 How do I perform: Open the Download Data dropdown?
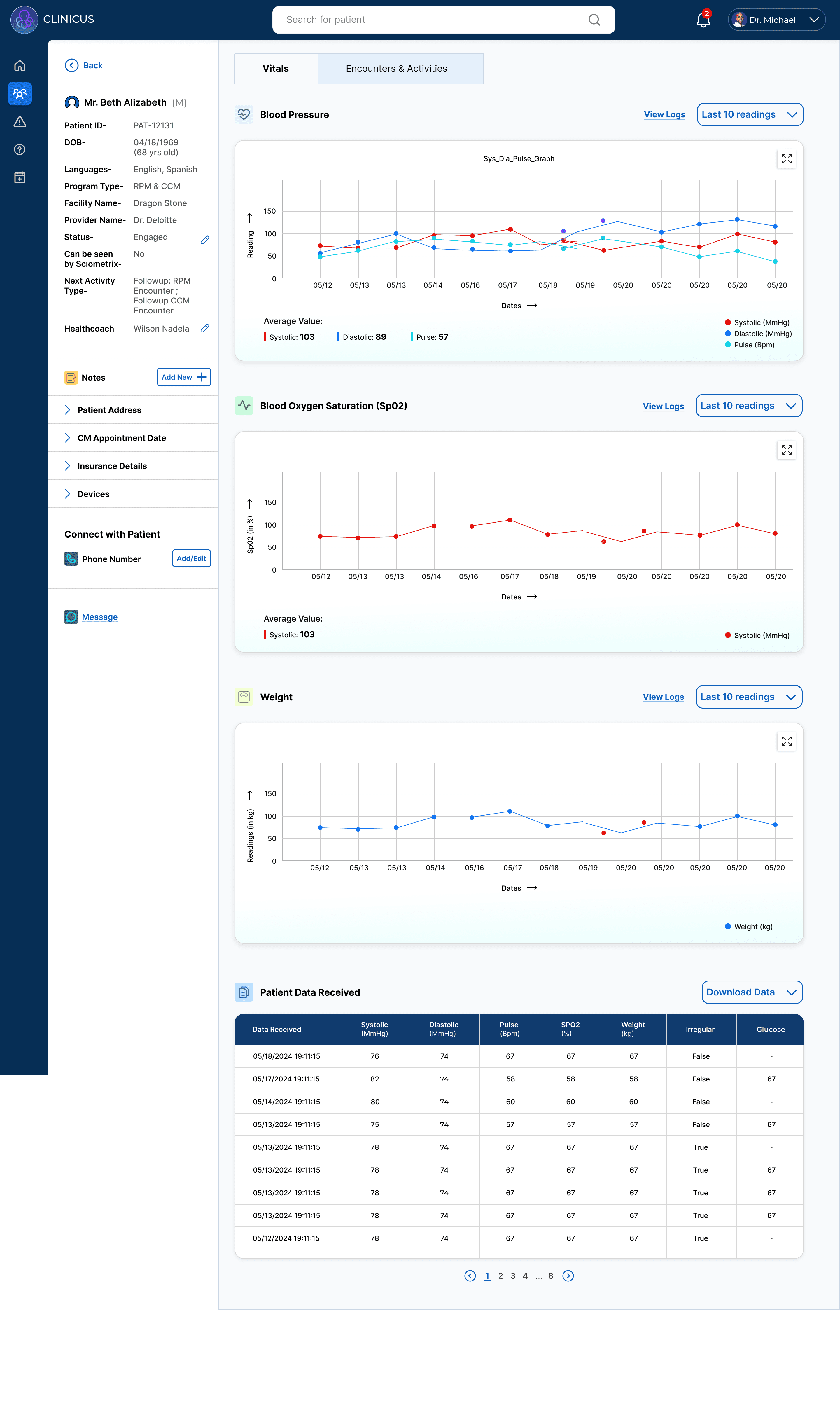(752, 992)
